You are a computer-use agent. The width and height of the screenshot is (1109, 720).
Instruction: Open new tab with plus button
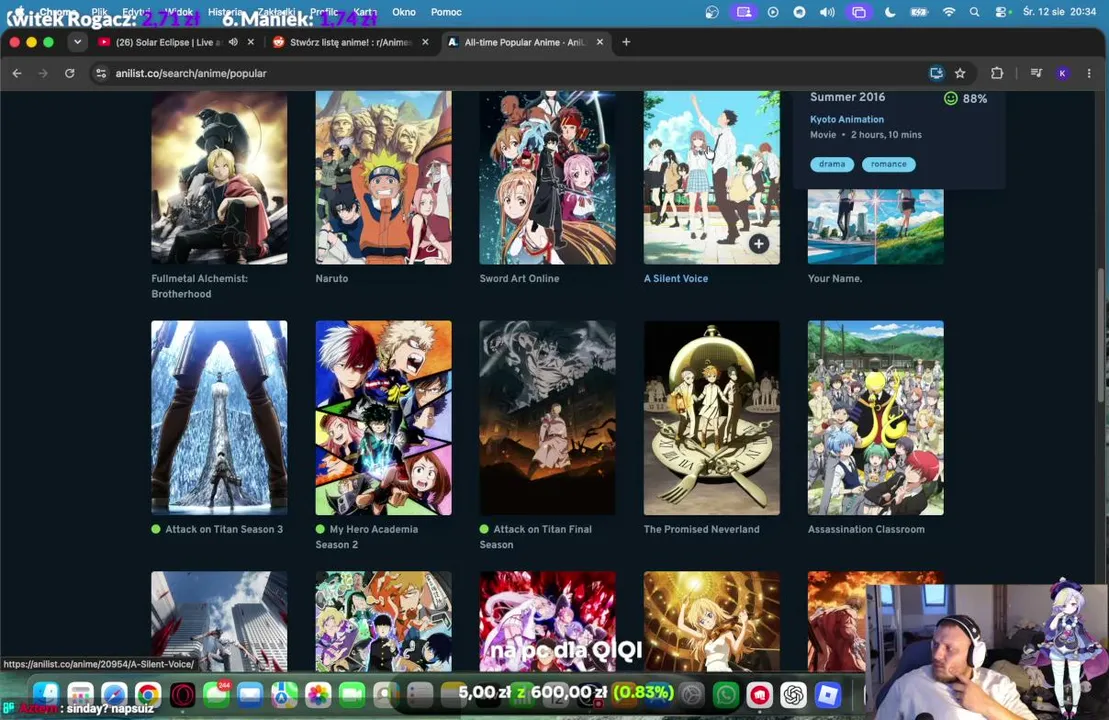coord(626,42)
